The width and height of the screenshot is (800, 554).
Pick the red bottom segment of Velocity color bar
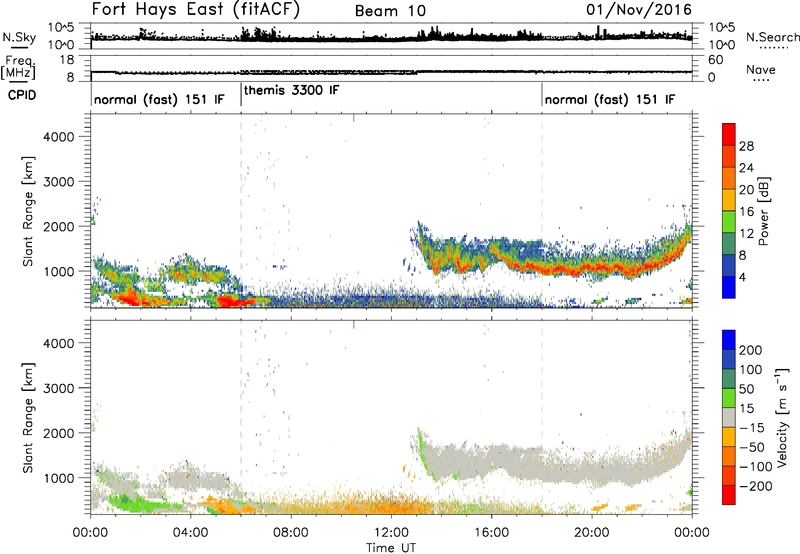[x=729, y=495]
